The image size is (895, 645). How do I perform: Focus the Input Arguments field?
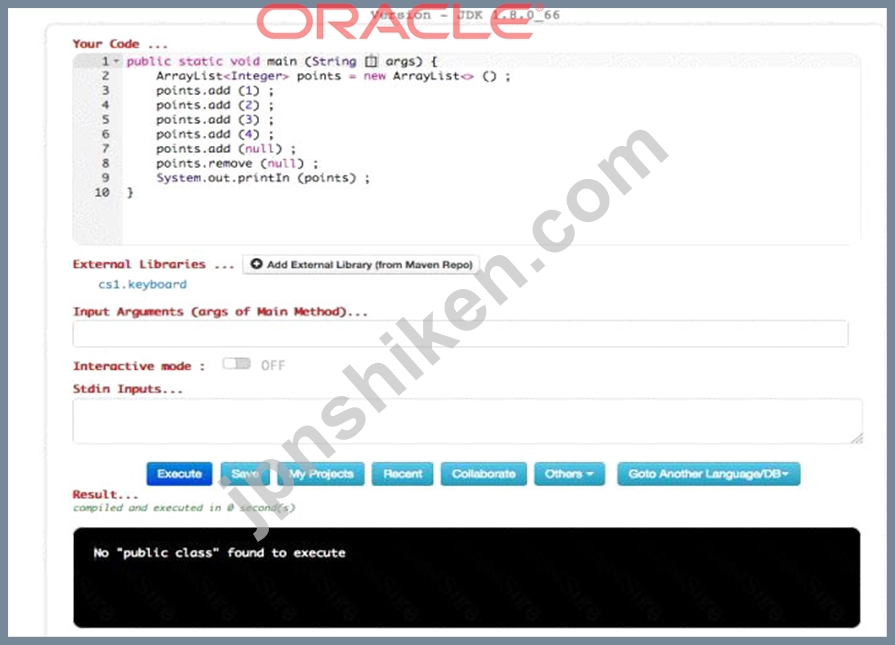click(460, 333)
